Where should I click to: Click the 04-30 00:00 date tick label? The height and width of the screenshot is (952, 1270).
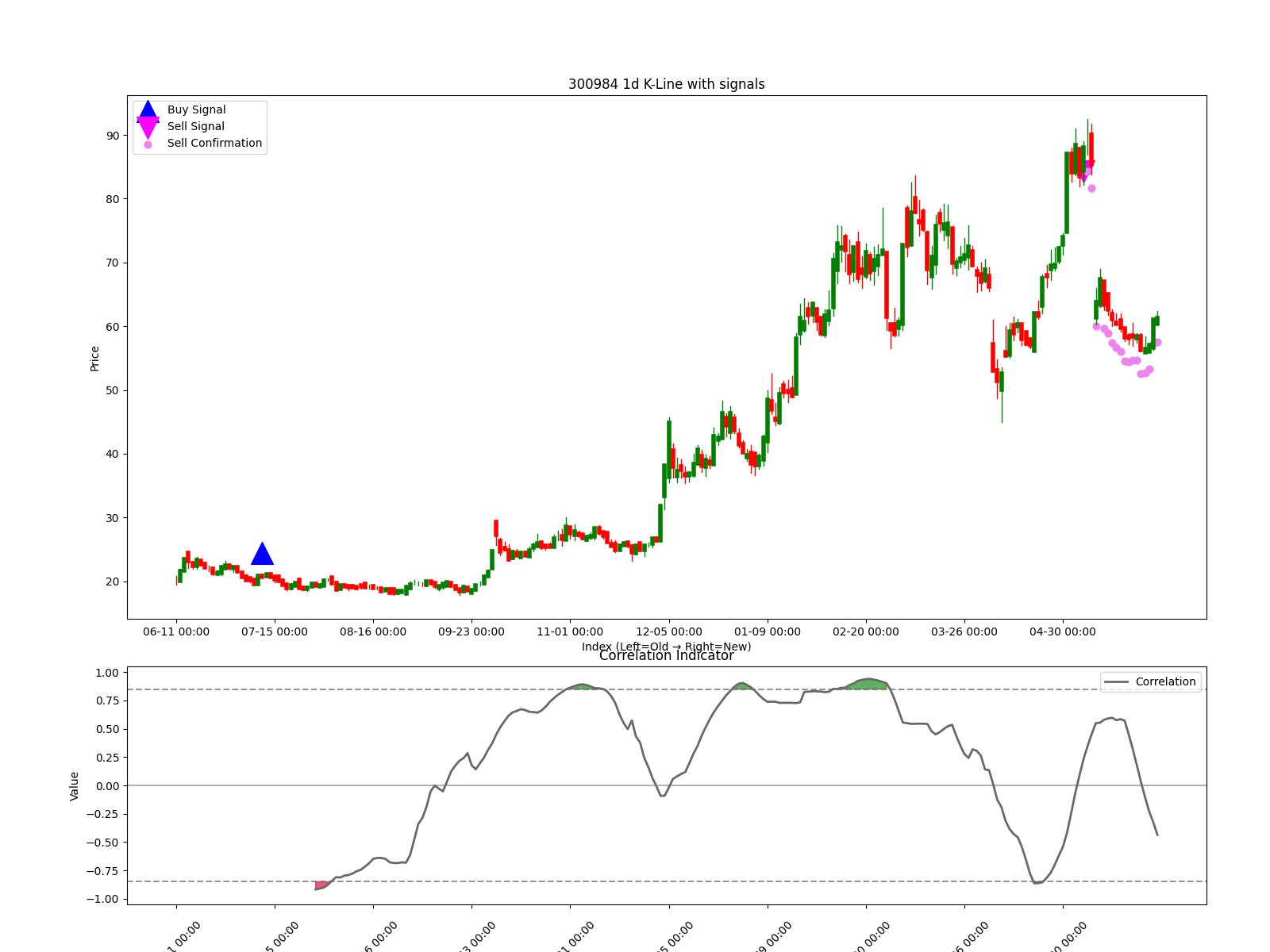1063,631
